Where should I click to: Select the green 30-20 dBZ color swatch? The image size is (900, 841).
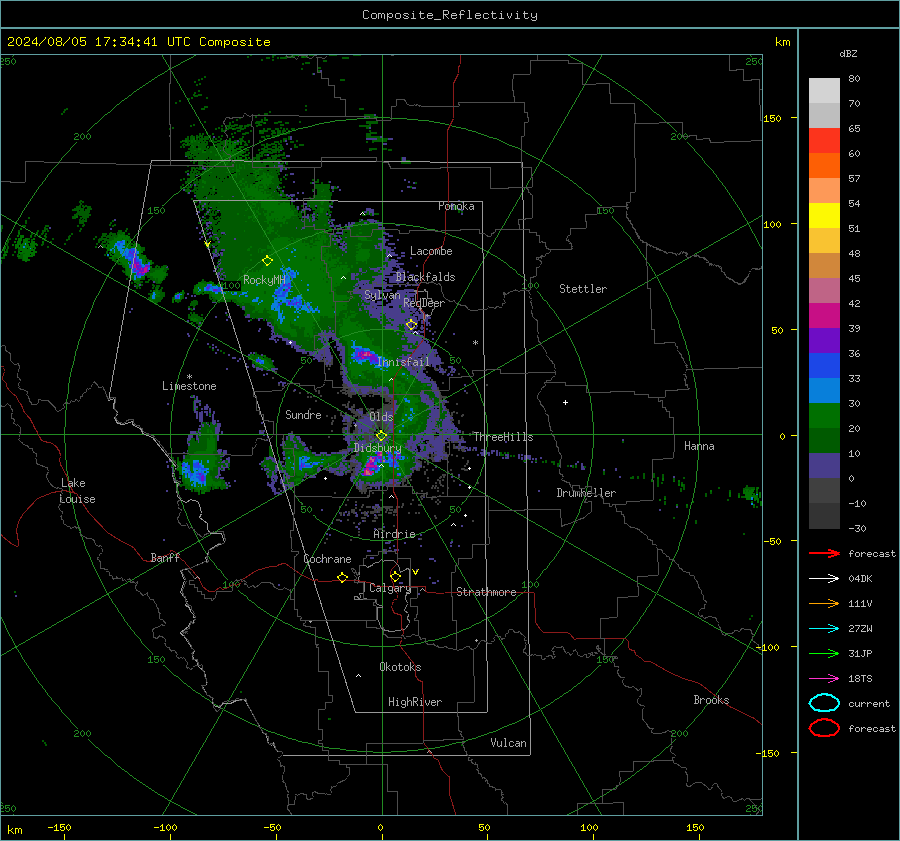pyautogui.click(x=824, y=416)
